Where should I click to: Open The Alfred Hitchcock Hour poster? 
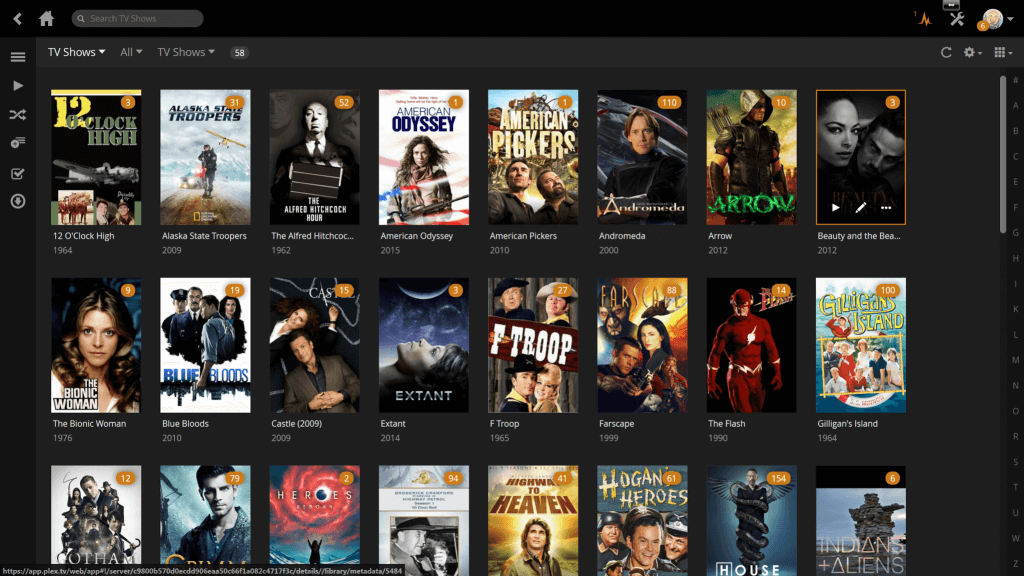[x=314, y=157]
